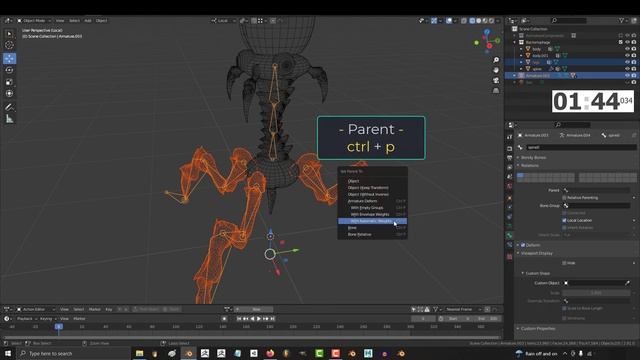
Task: Toggle camera view from the viewport gizmo
Action: tap(496, 80)
